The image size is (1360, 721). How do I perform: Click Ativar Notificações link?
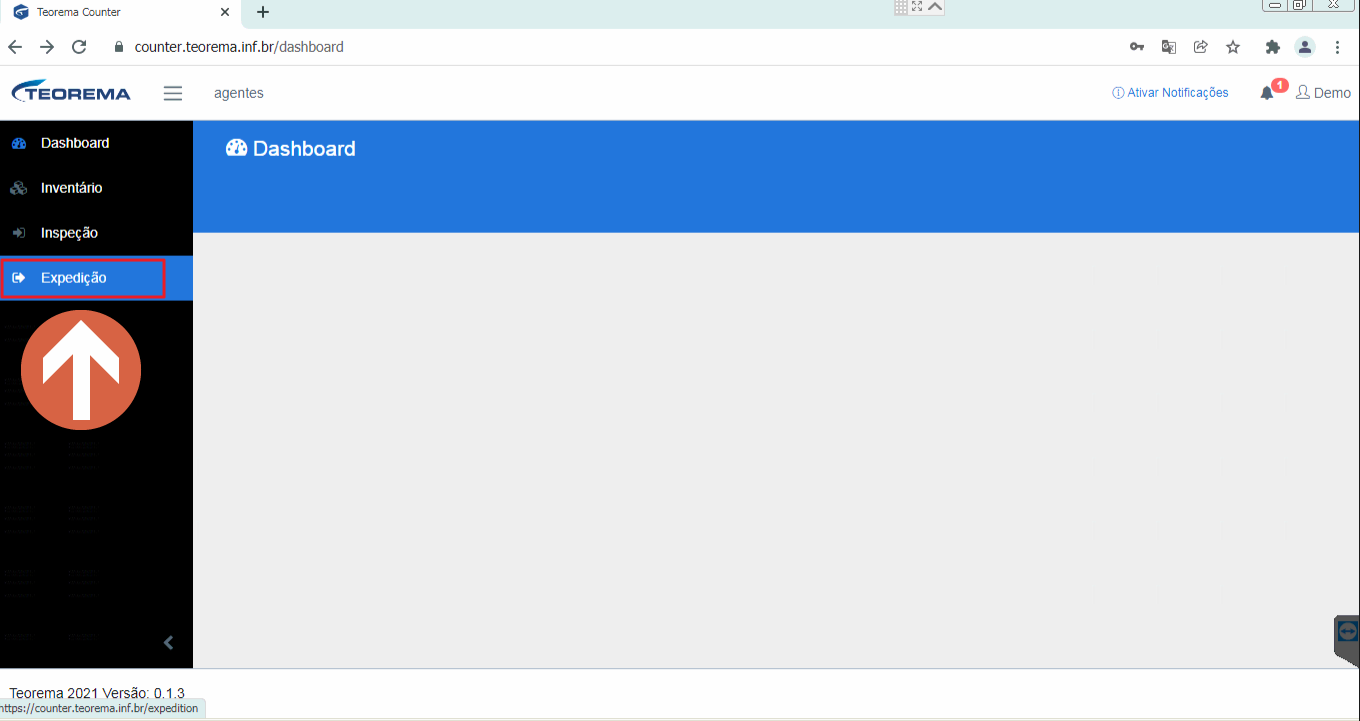(x=1170, y=93)
